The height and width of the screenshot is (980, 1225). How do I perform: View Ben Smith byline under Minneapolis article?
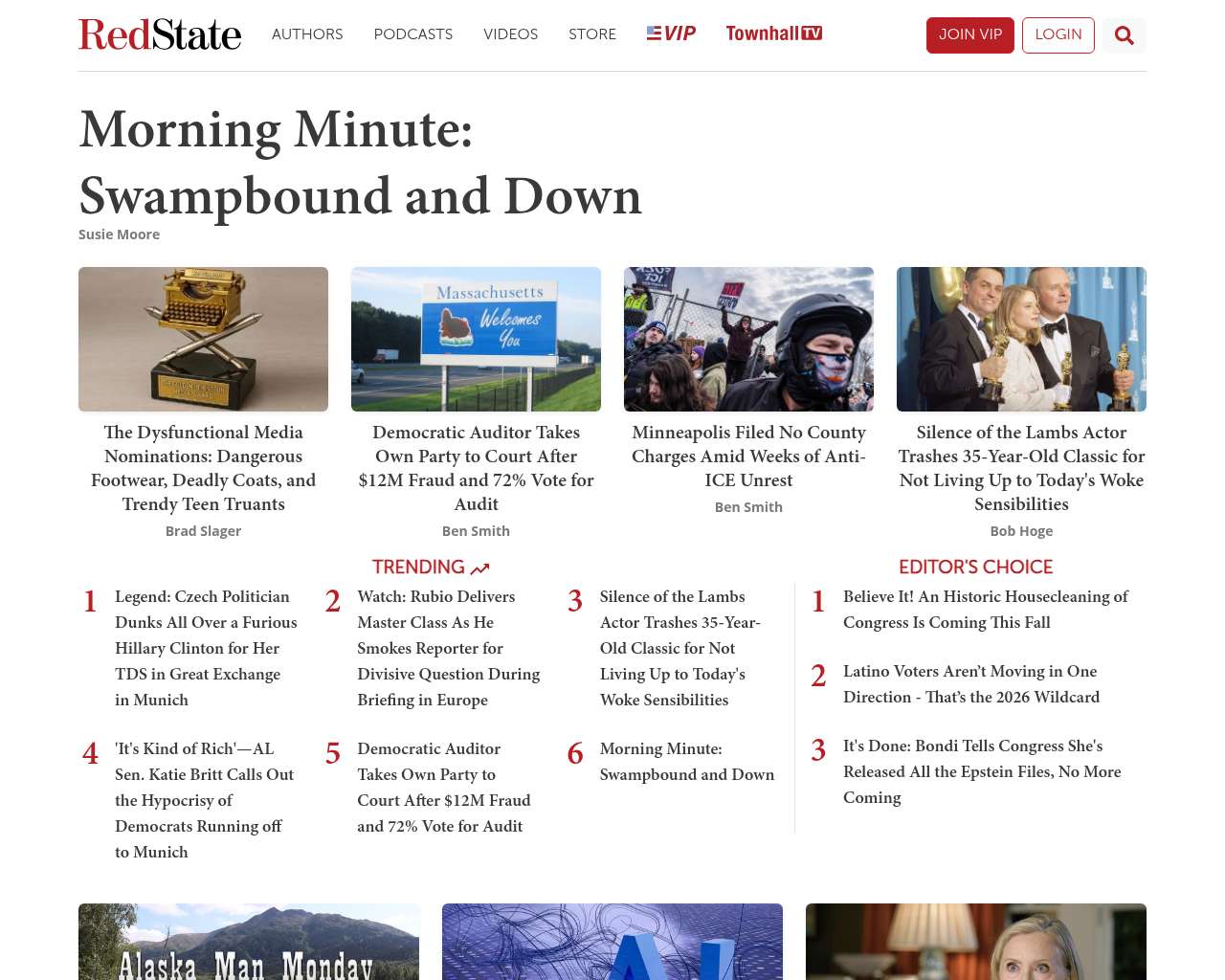(x=748, y=507)
